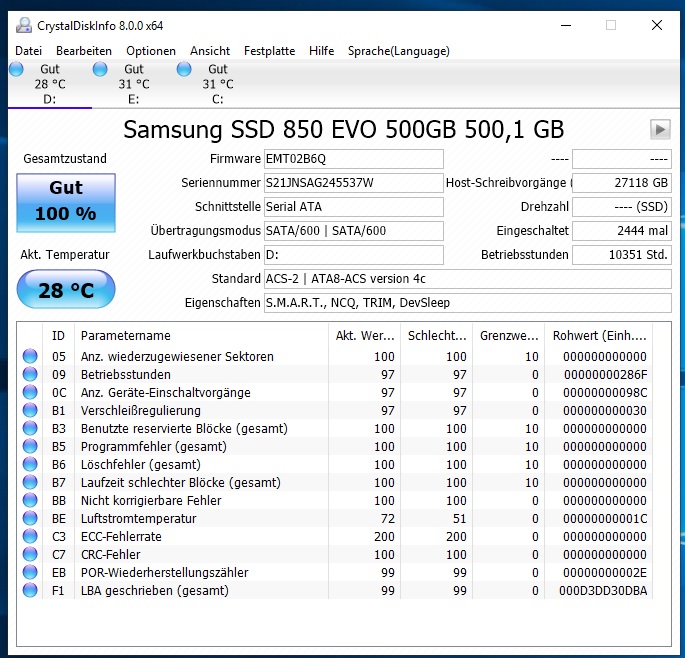Click raw value 000D3DD30DBA
This screenshot has width=685, height=658.
coord(603,590)
